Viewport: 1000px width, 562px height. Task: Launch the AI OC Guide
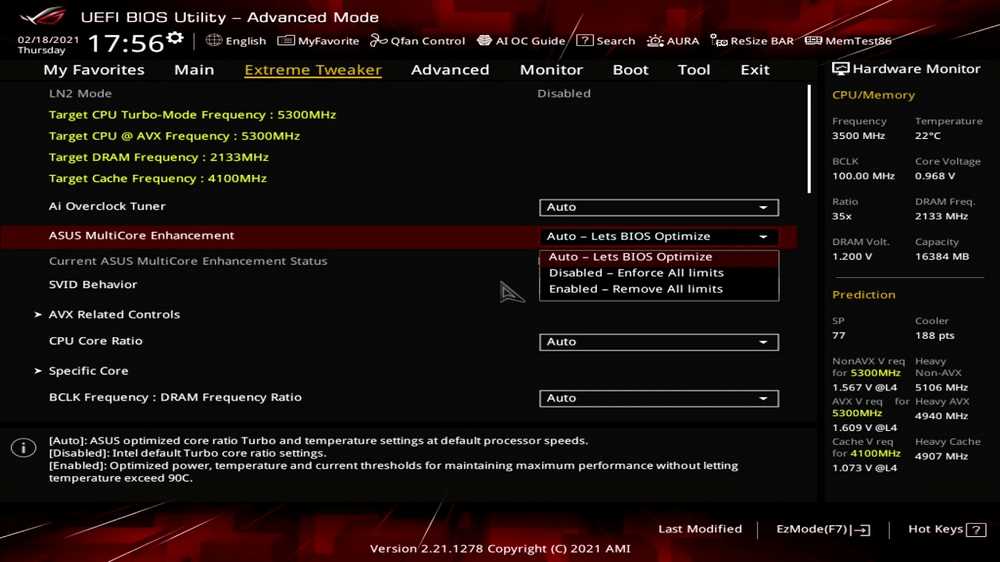[x=521, y=41]
